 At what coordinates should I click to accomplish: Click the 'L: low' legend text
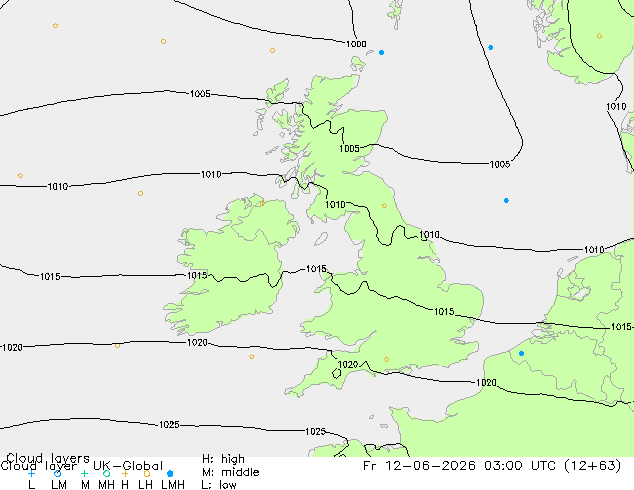[219, 485]
